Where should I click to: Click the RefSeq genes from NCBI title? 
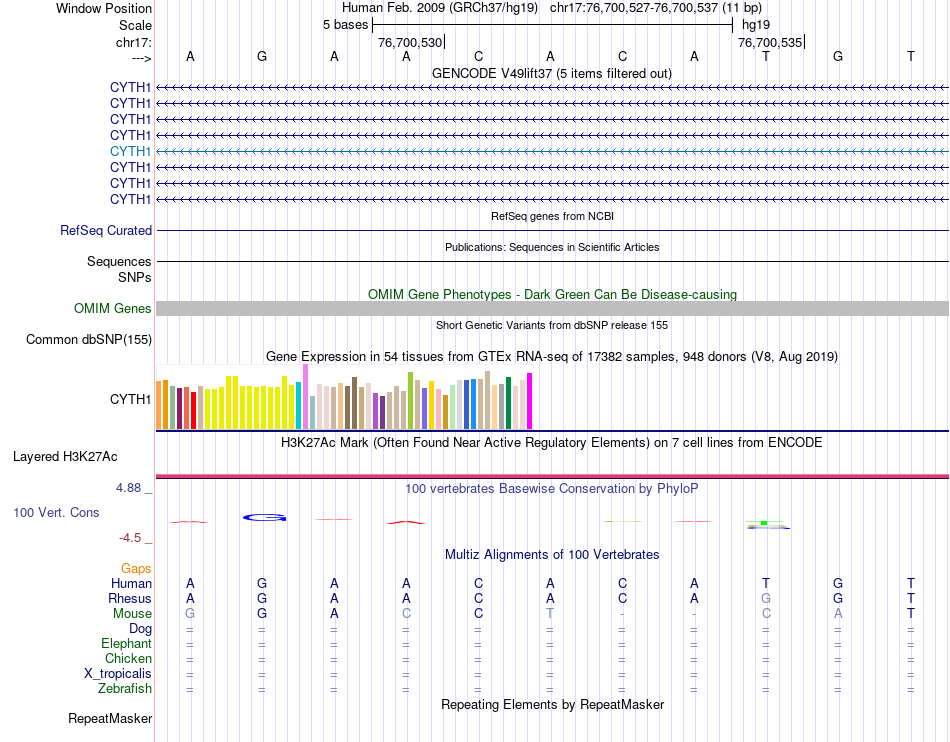click(x=552, y=216)
